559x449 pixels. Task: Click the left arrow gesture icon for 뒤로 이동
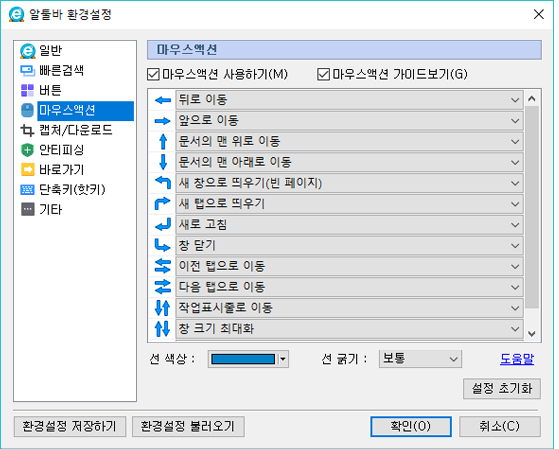pyautogui.click(x=163, y=100)
